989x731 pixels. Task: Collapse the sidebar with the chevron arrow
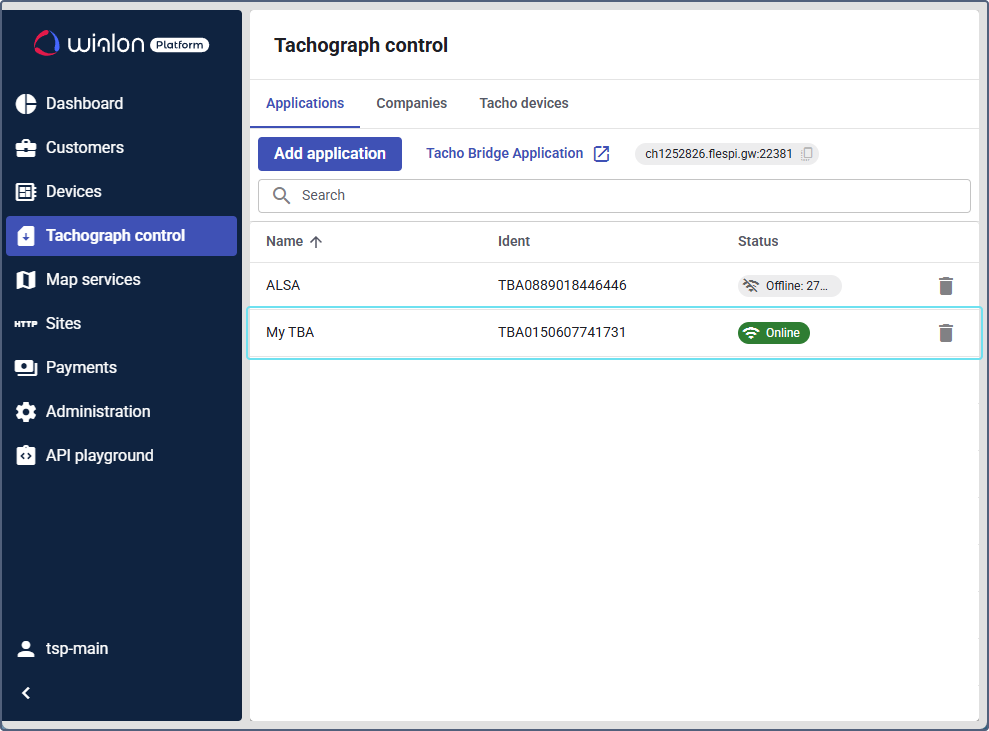coord(26,693)
